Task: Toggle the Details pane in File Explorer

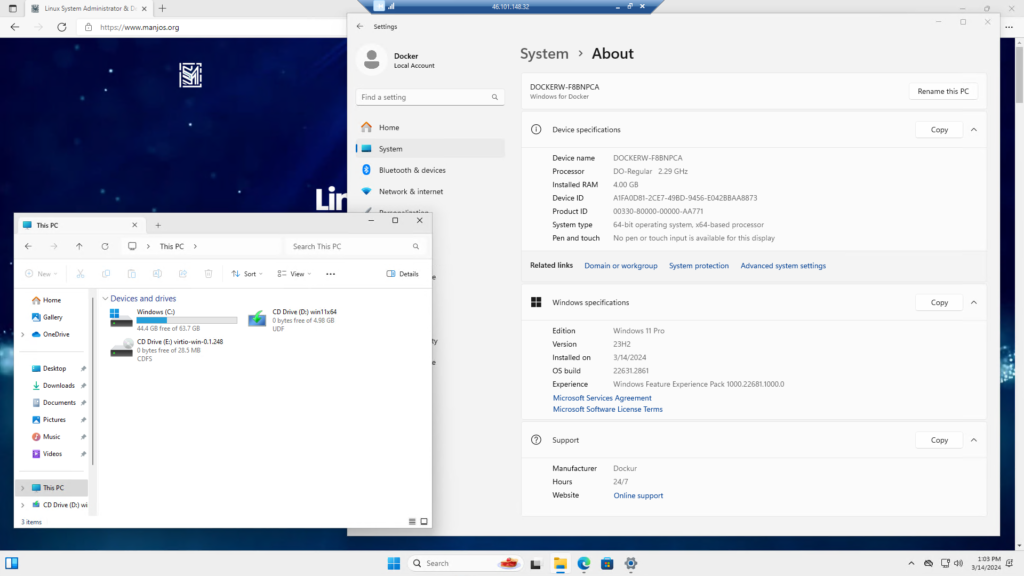Action: [x=402, y=274]
